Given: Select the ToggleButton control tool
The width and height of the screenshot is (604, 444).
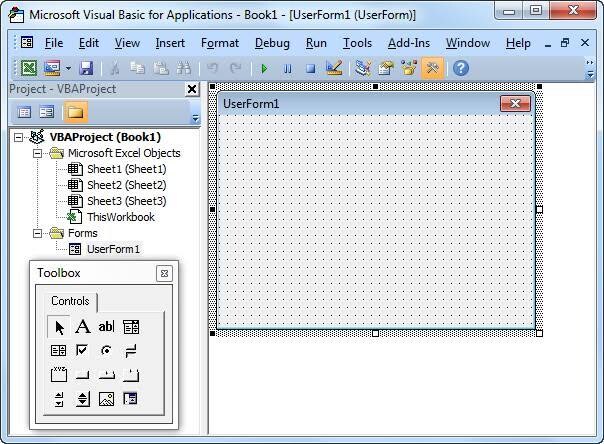Looking at the screenshot, I should tap(131, 351).
